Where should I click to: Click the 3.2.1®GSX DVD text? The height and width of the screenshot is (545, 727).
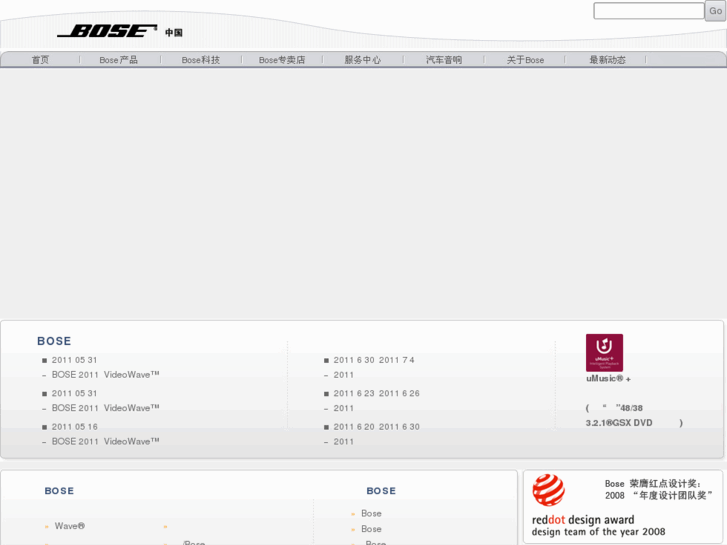click(619, 423)
